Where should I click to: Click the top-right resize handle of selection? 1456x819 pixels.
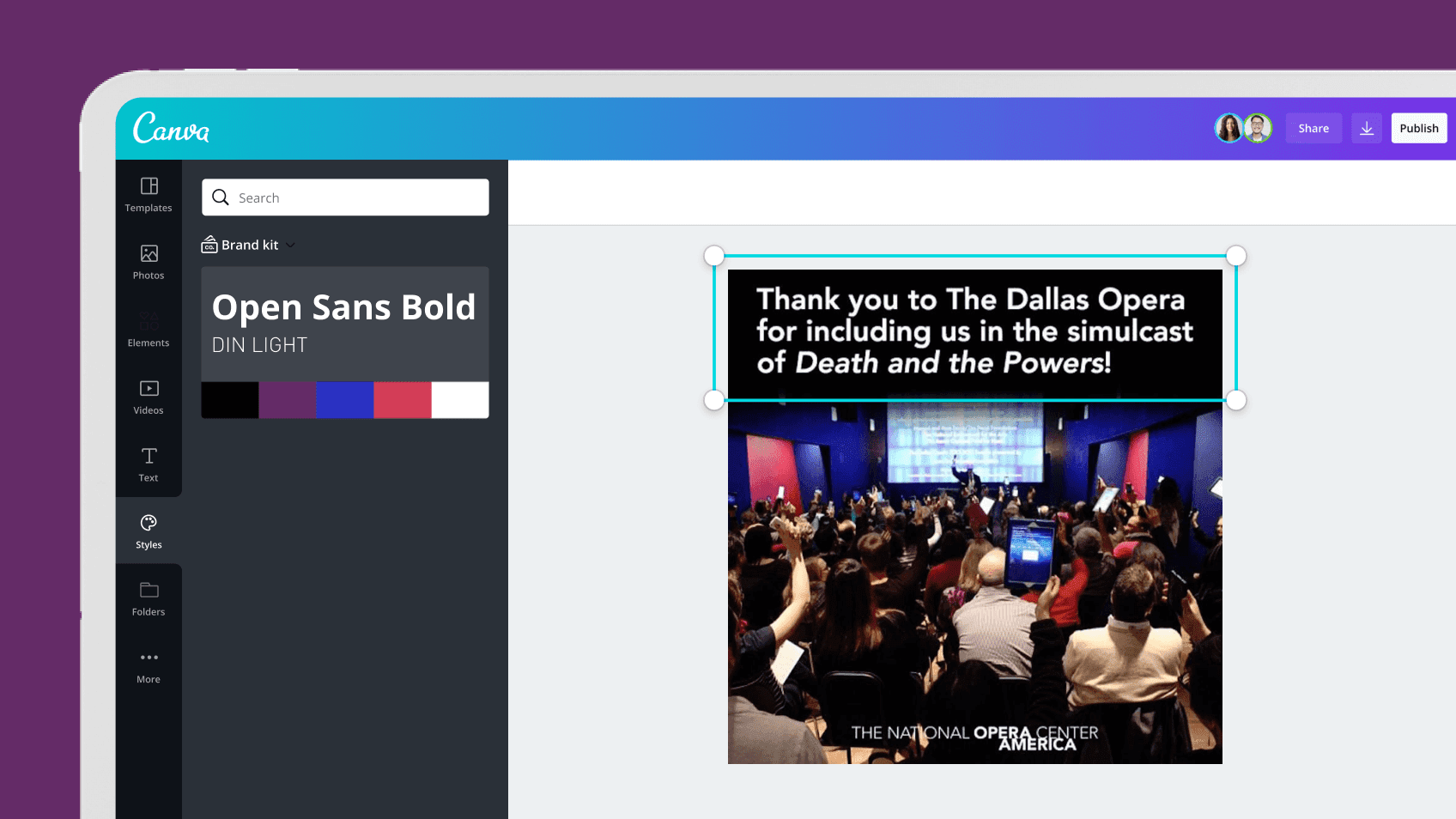point(1235,256)
